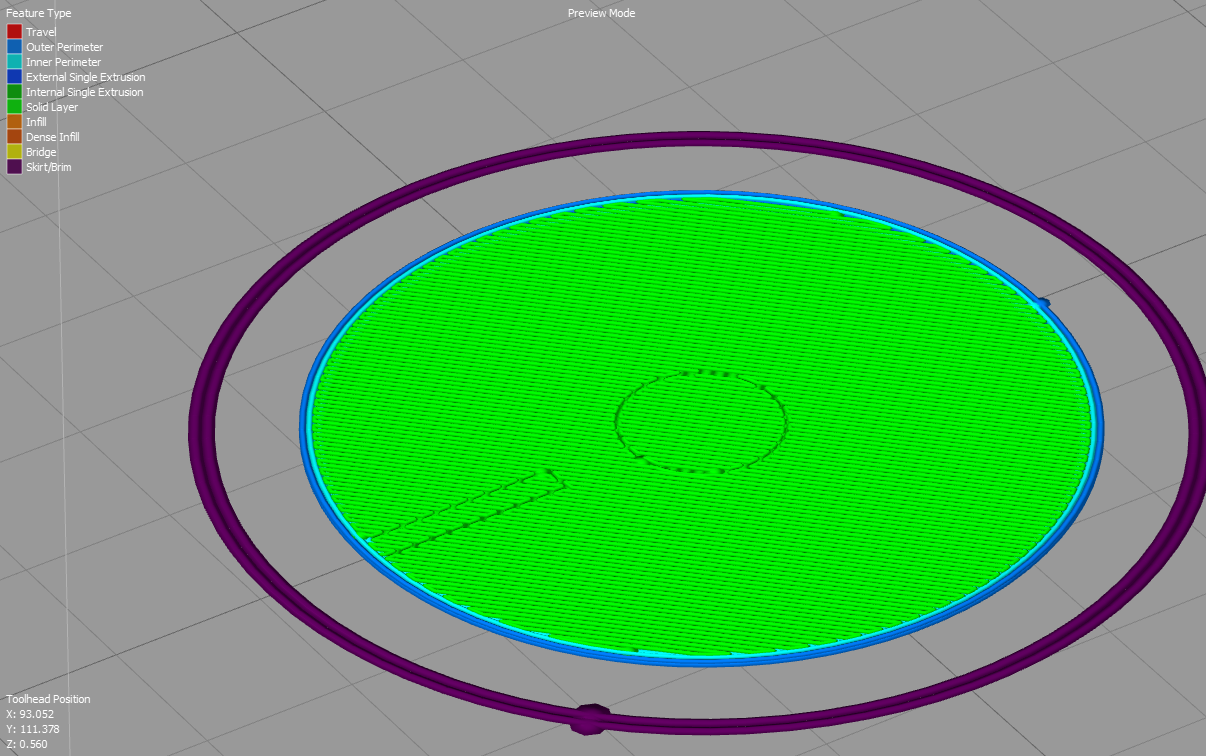Click the Preview Mode title text
The image size is (1206, 756).
pos(602,13)
